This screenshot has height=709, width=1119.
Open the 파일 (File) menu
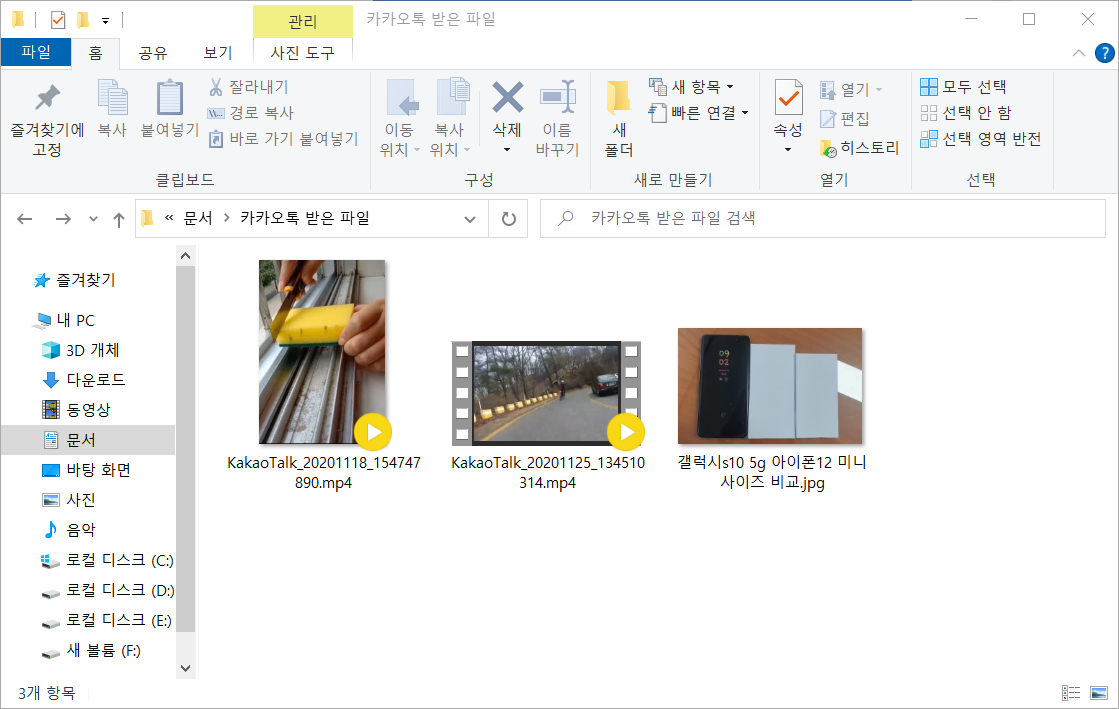36,53
